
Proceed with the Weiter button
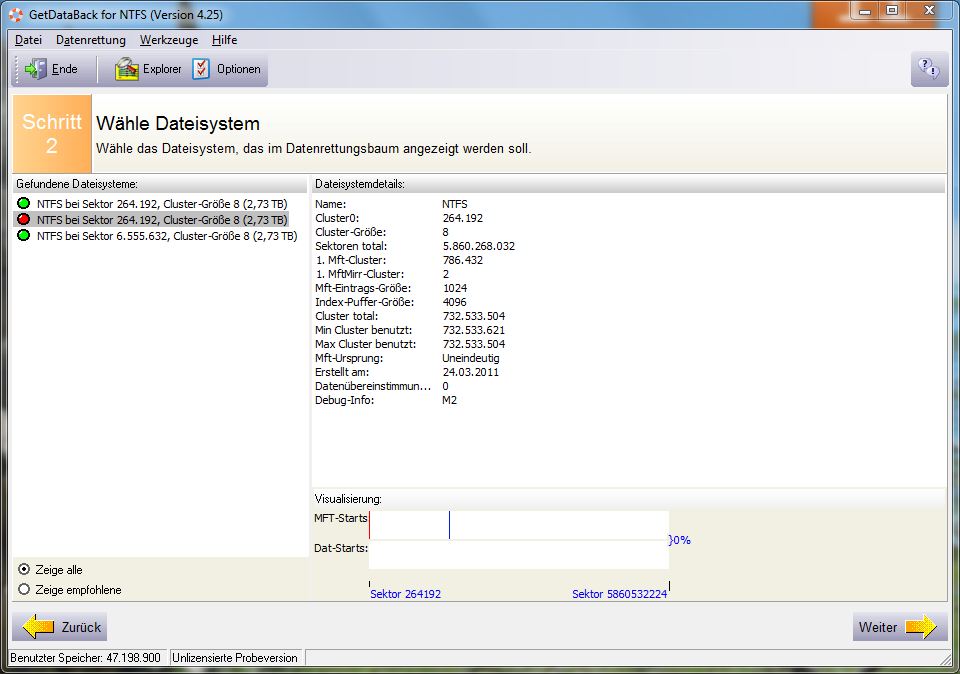[x=900, y=626]
